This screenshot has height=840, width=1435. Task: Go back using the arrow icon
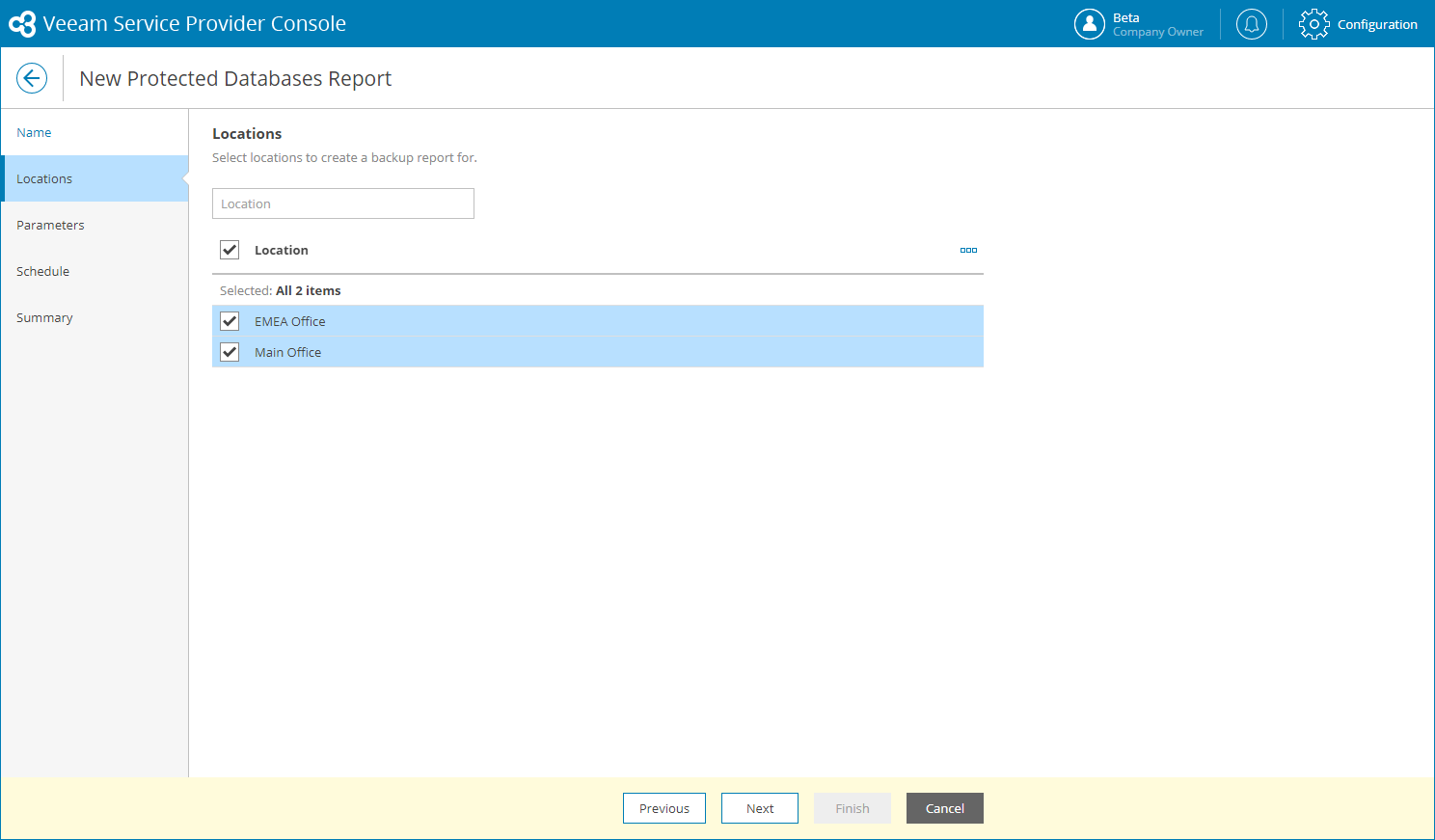32,78
